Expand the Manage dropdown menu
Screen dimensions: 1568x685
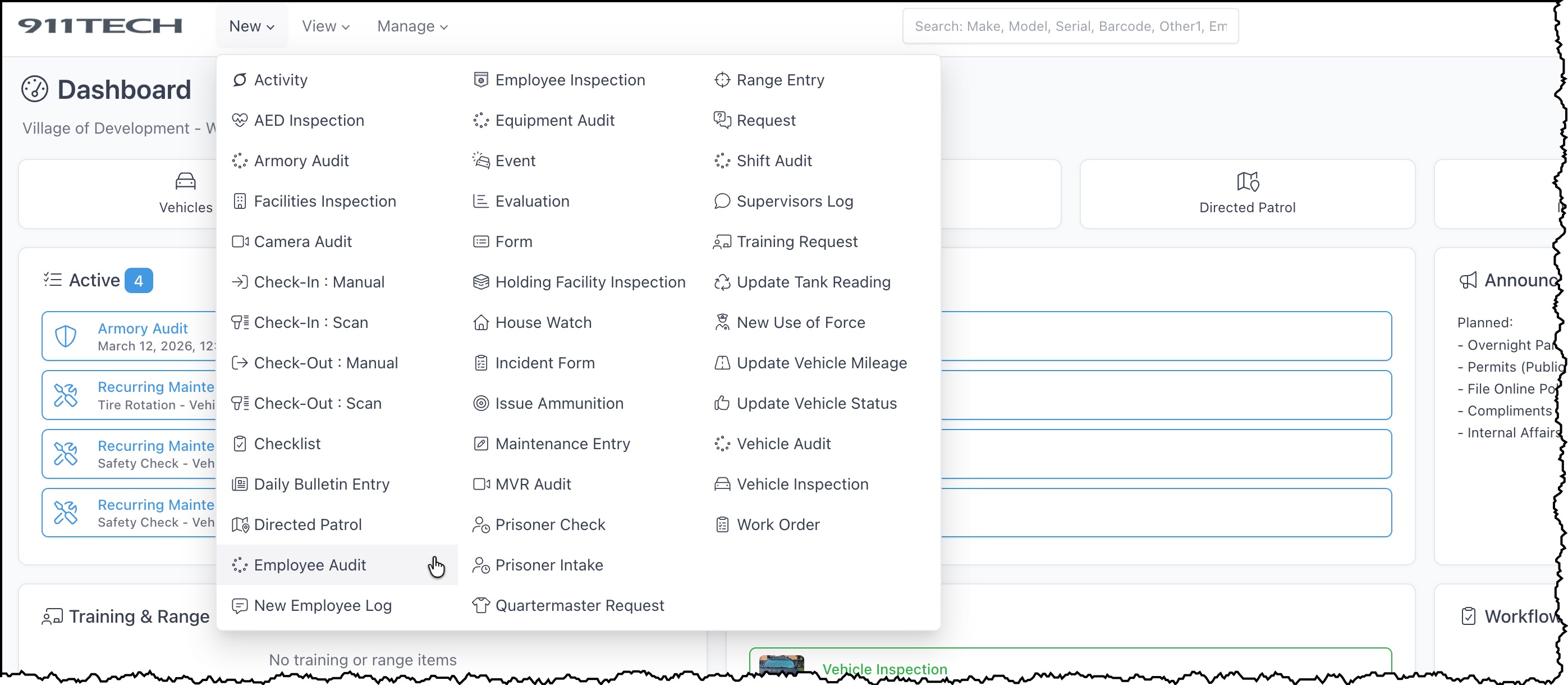[412, 26]
